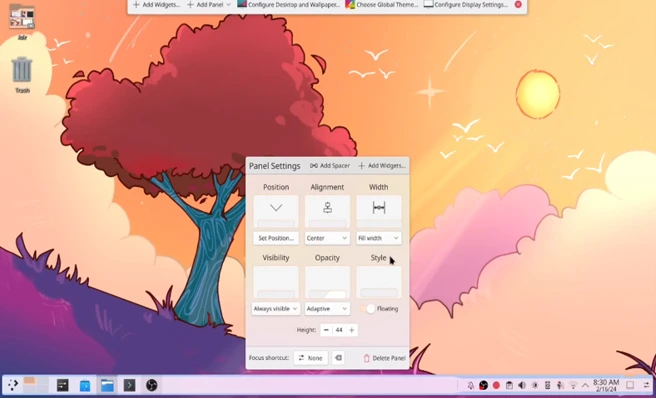Click the Position preview tile with arrow

pos(276,211)
